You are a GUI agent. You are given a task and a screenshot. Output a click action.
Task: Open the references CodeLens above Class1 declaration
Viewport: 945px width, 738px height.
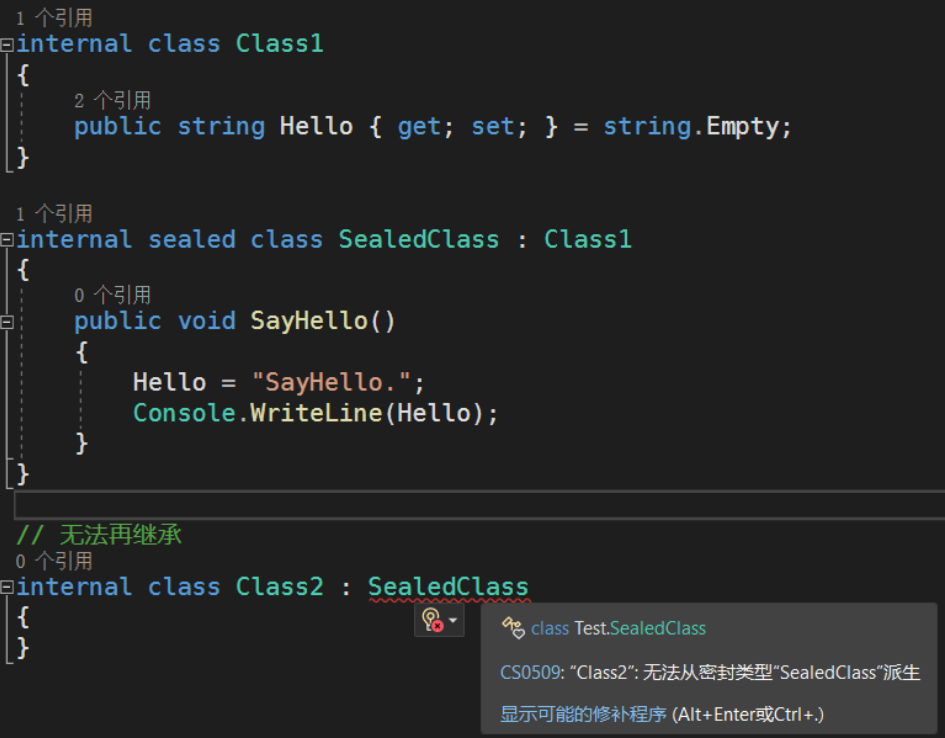(54, 18)
